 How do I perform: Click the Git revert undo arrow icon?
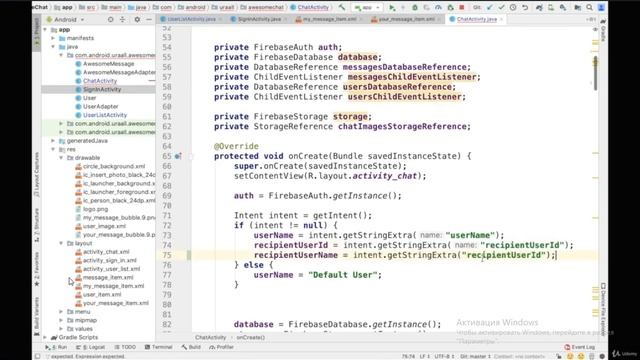(x=525, y=7)
